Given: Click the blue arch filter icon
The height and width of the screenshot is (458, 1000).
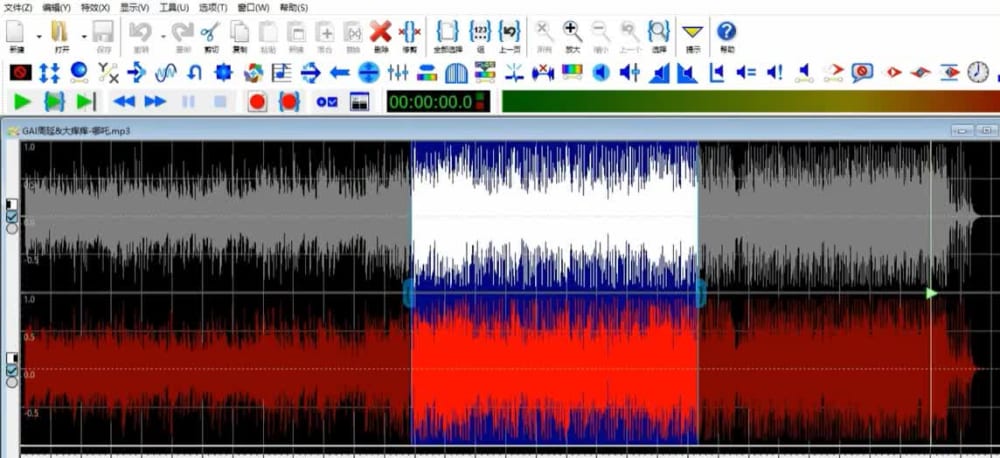Looking at the screenshot, I should 456,73.
